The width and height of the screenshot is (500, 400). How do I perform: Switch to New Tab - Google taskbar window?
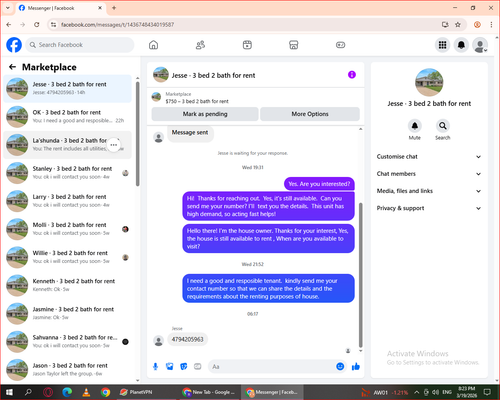[209, 392]
